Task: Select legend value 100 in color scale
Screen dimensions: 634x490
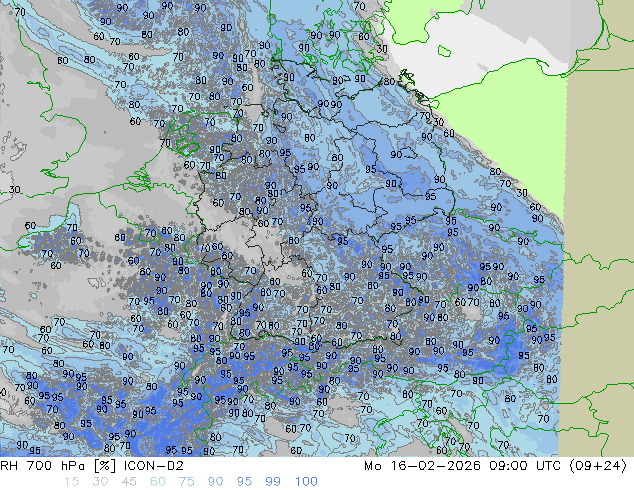Action: (306, 482)
